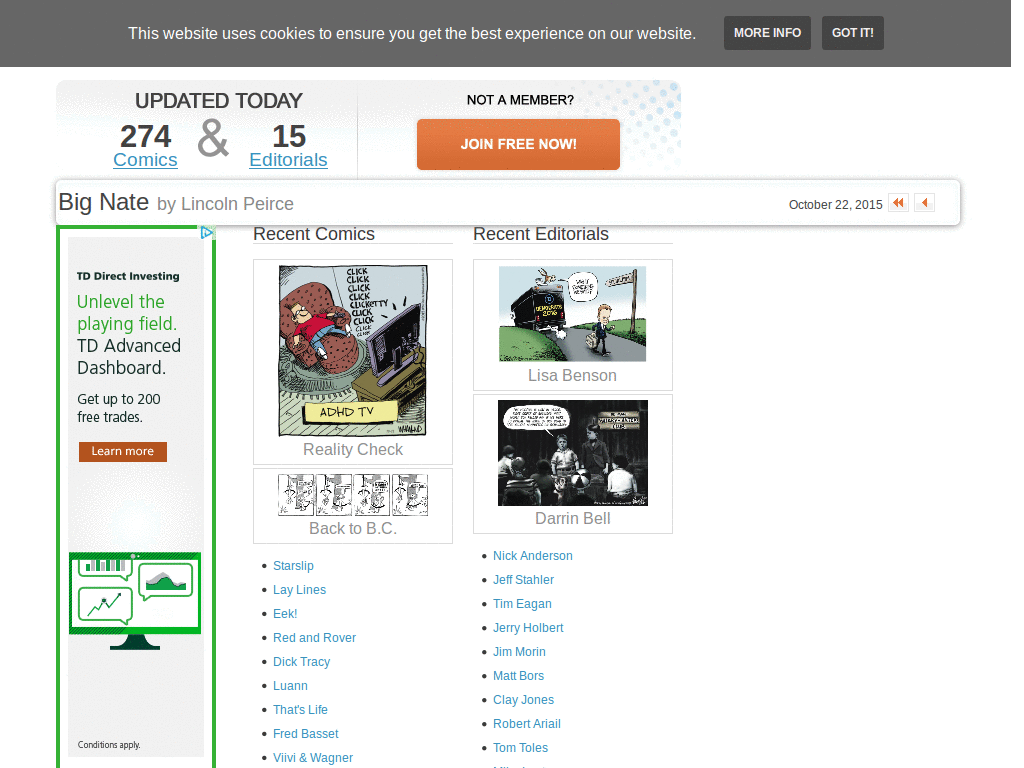Open the Red and Rover link
The image size is (1024, 768).
click(314, 637)
